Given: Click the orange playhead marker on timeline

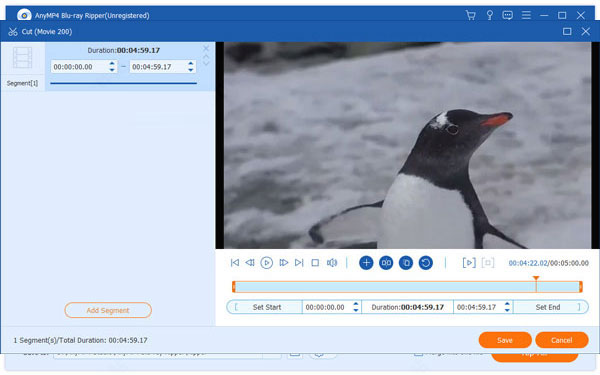Looking at the screenshot, I should 536,279.
